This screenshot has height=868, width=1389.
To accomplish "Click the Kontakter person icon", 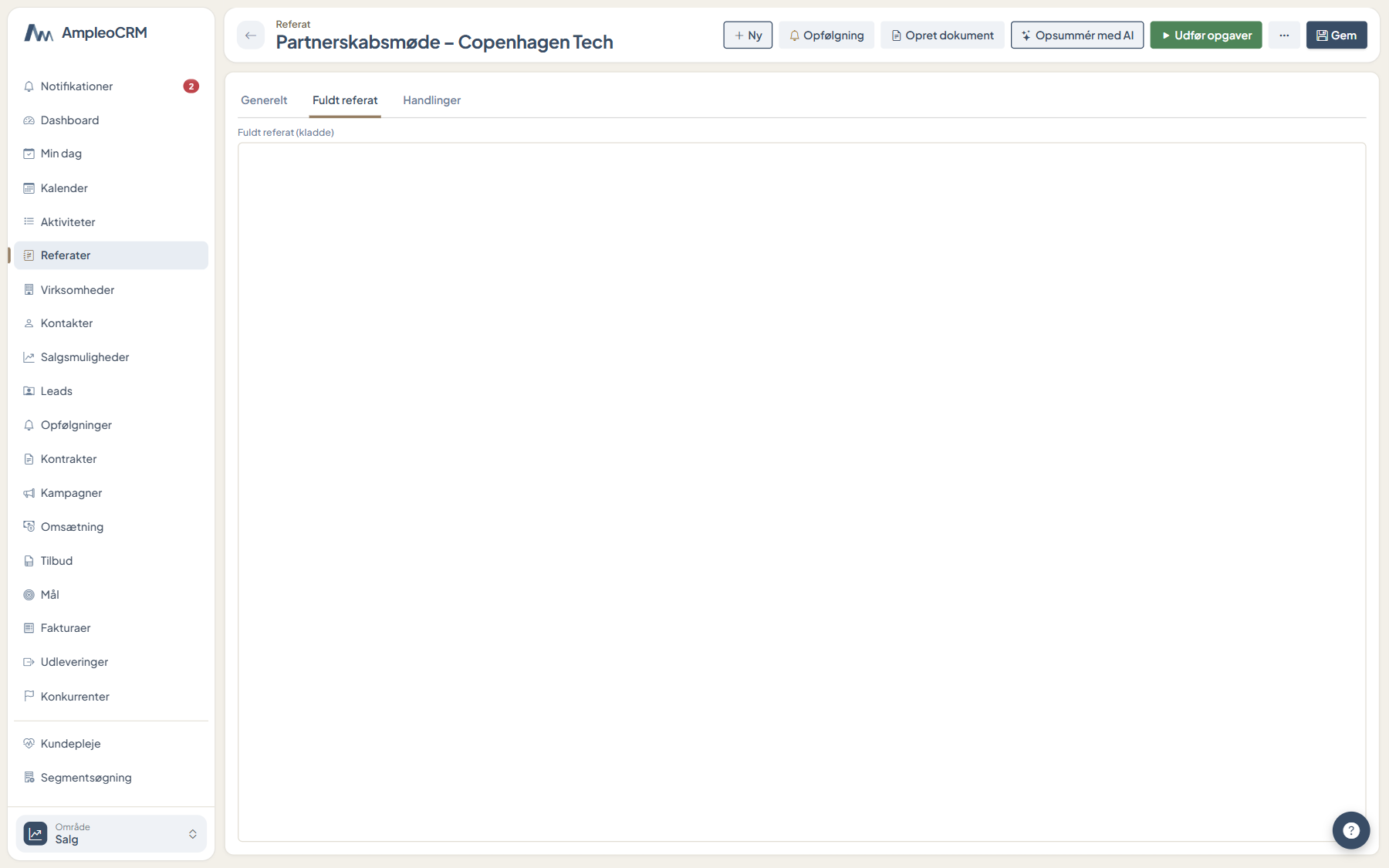I will tap(29, 323).
